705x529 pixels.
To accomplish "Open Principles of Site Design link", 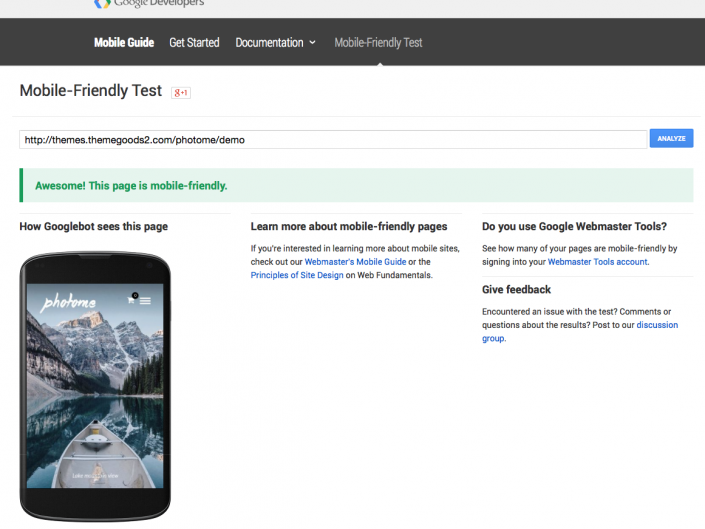I will pyautogui.click(x=297, y=275).
